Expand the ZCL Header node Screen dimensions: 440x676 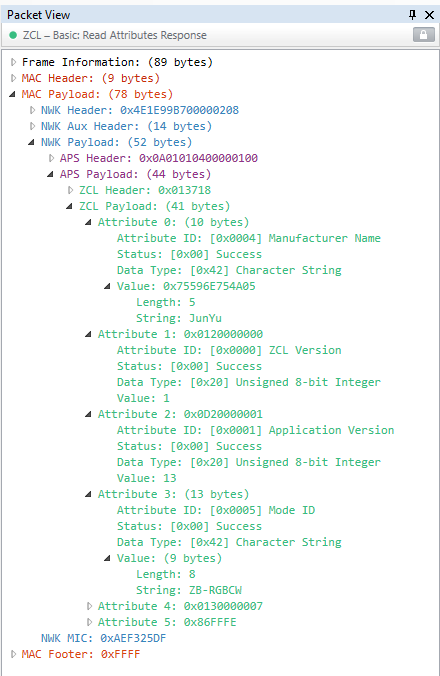click(70, 190)
